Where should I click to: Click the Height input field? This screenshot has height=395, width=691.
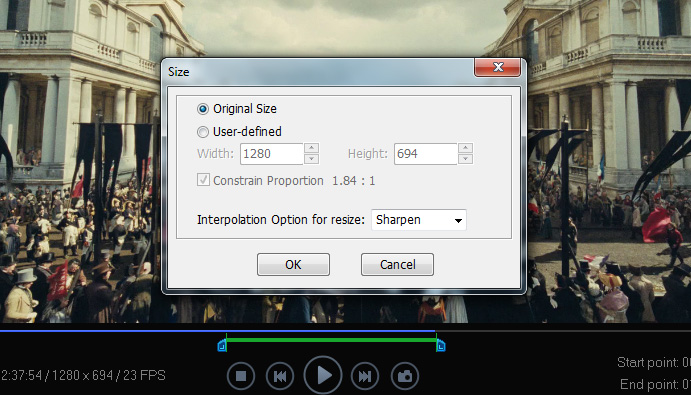coord(425,154)
